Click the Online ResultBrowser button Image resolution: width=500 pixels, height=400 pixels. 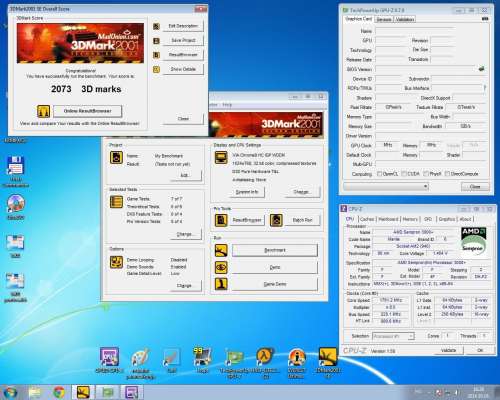pyautogui.click(x=88, y=111)
